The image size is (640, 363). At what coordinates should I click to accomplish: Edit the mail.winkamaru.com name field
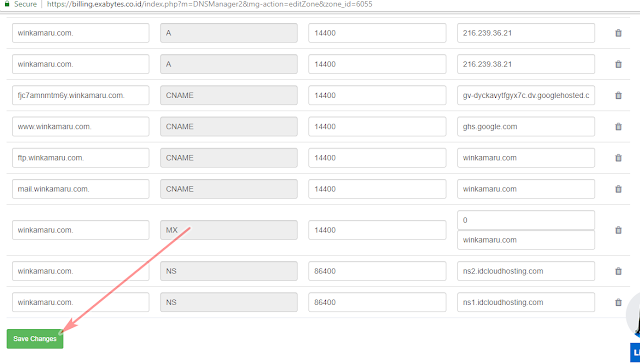pos(81,189)
